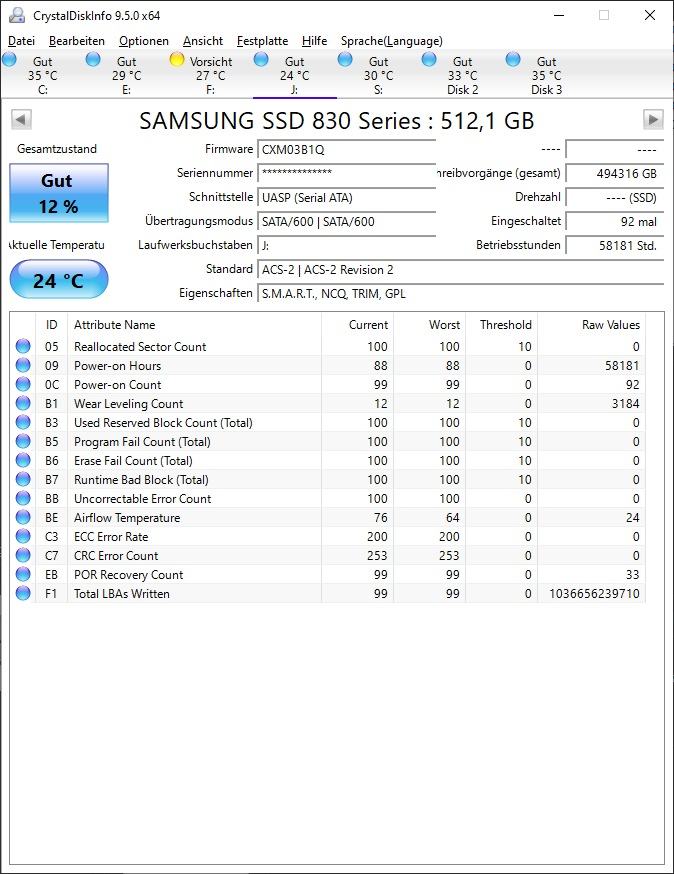Click the status icon for Erase Fail Count
The height and width of the screenshot is (874, 674).
click(23, 460)
